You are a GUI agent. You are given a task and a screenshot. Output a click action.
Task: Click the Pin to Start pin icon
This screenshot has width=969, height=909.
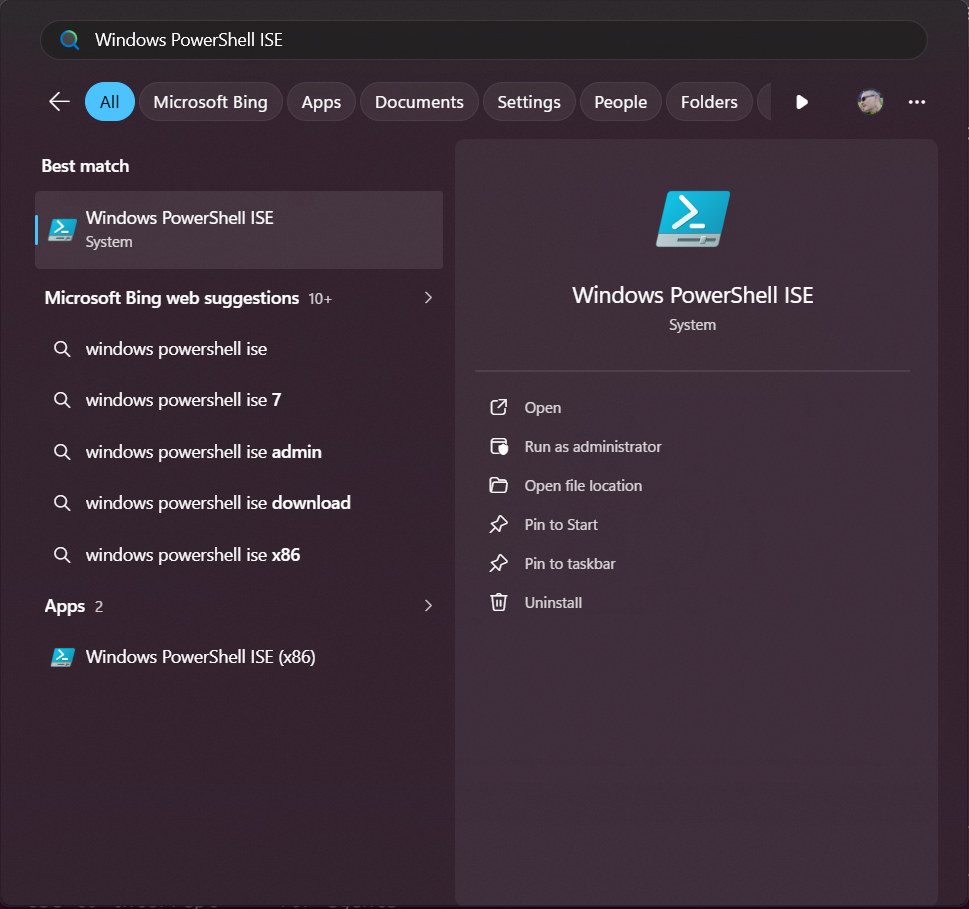pos(499,524)
